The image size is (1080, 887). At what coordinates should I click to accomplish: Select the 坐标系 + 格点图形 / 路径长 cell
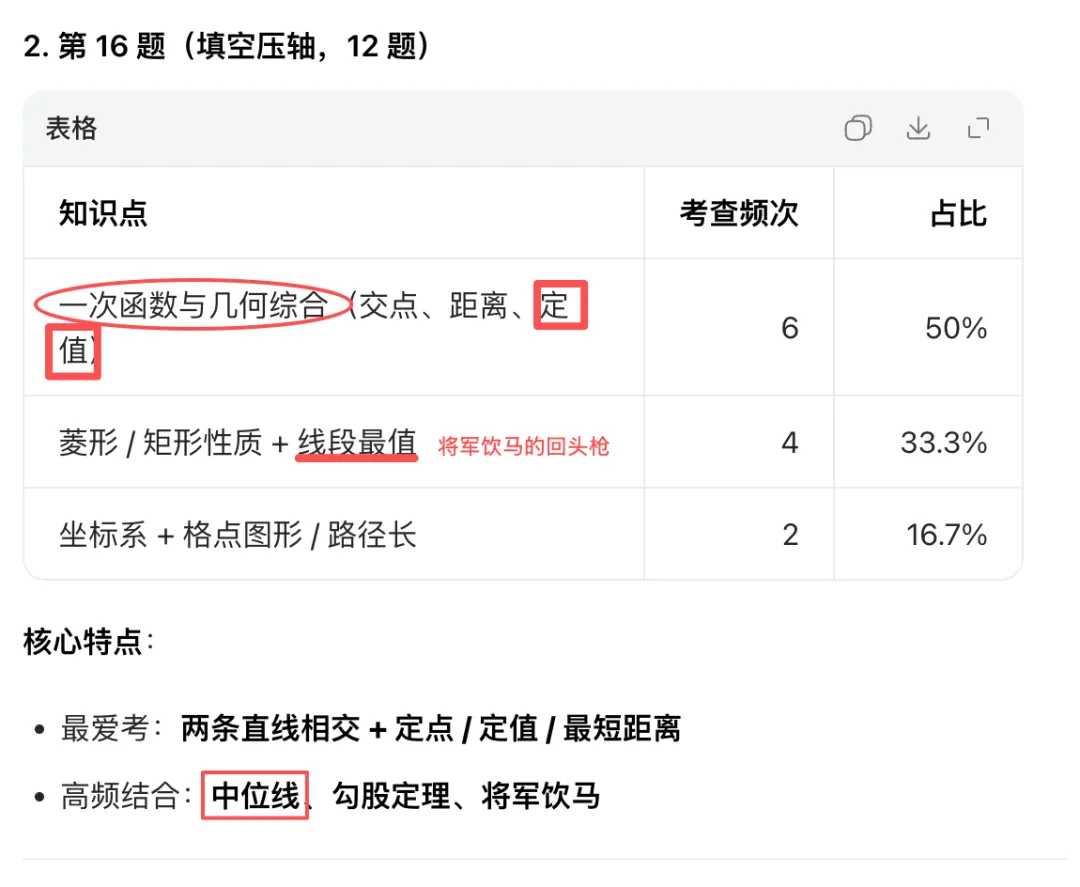238,535
